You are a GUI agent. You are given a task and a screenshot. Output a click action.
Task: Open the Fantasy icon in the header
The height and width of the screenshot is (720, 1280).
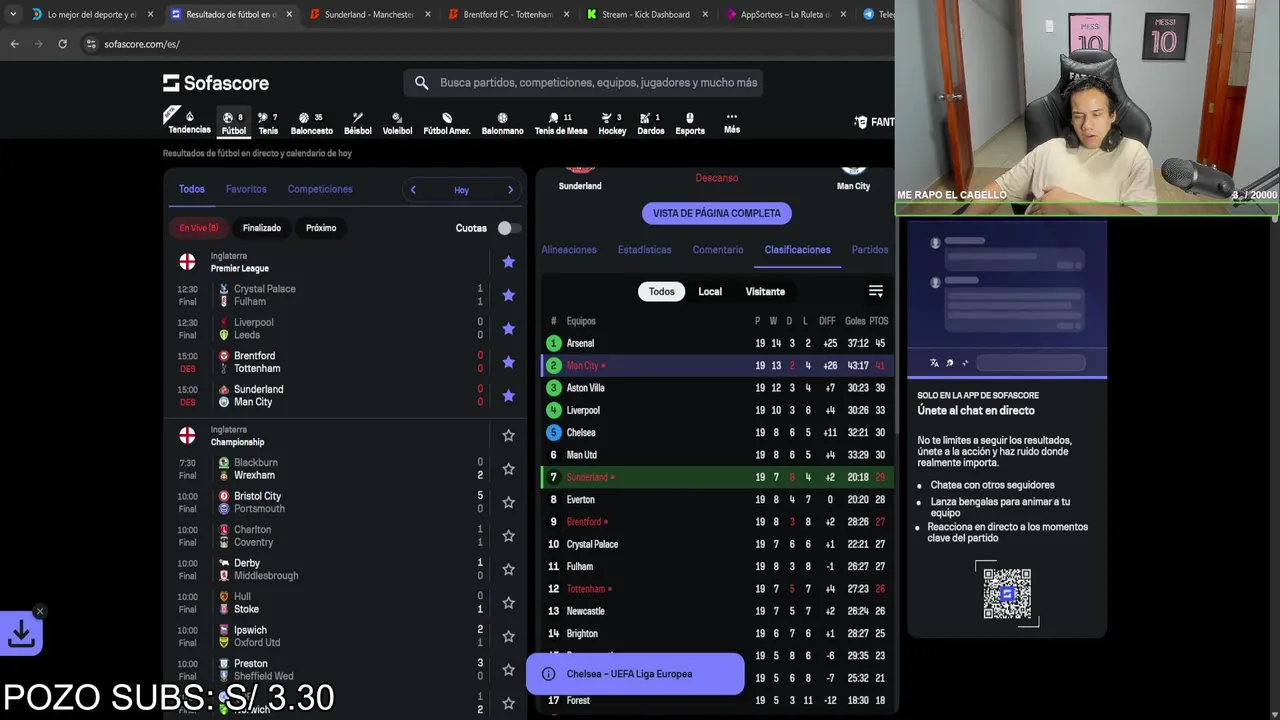(861, 122)
